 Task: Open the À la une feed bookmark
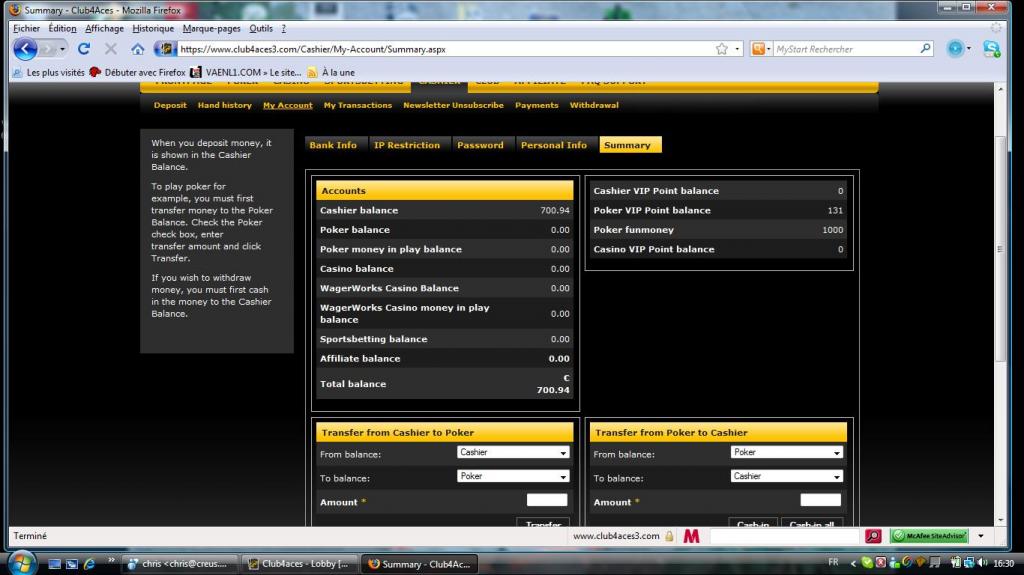pyautogui.click(x=331, y=73)
